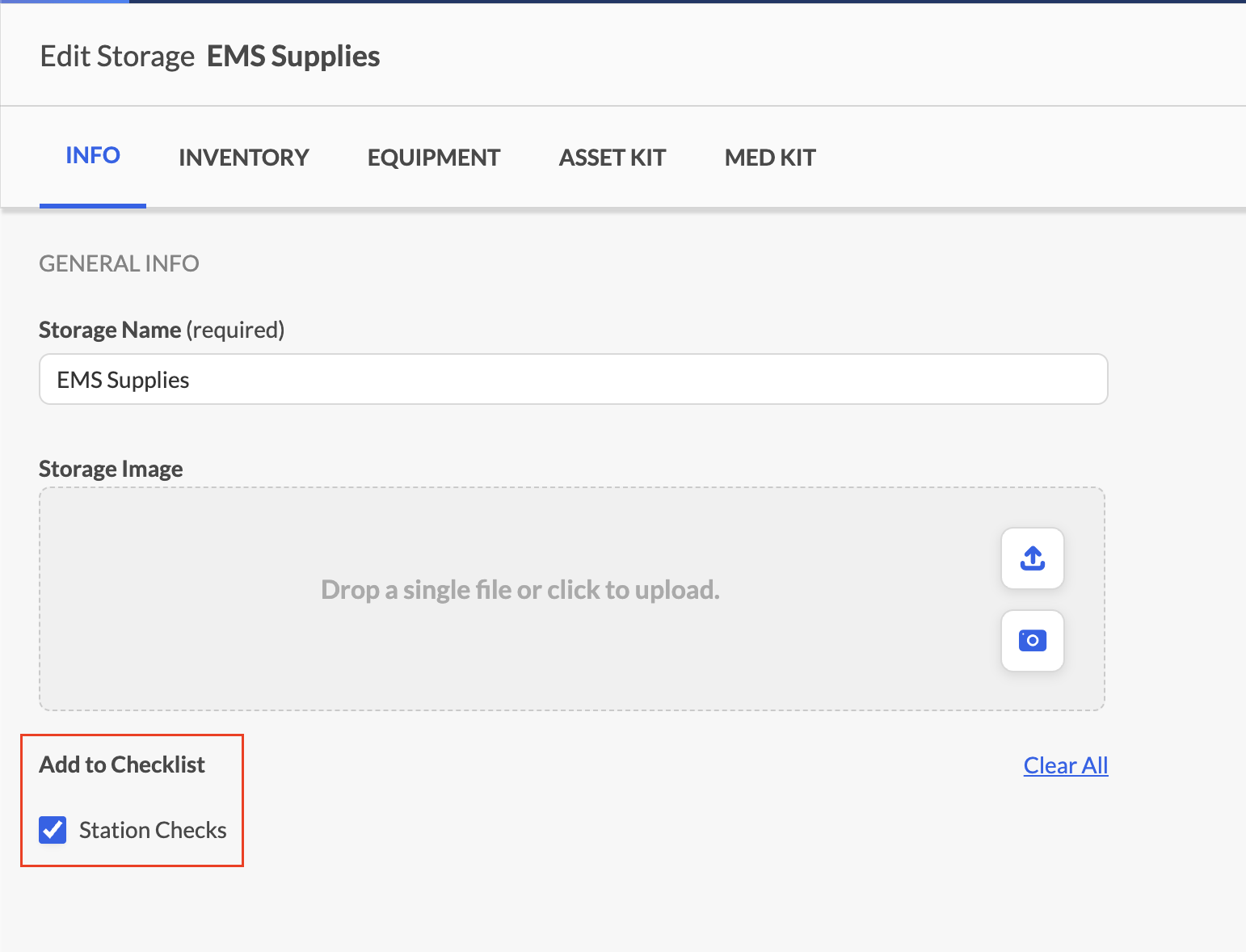Switch to the INVENTORY tab
The width and height of the screenshot is (1246, 952).
244,158
